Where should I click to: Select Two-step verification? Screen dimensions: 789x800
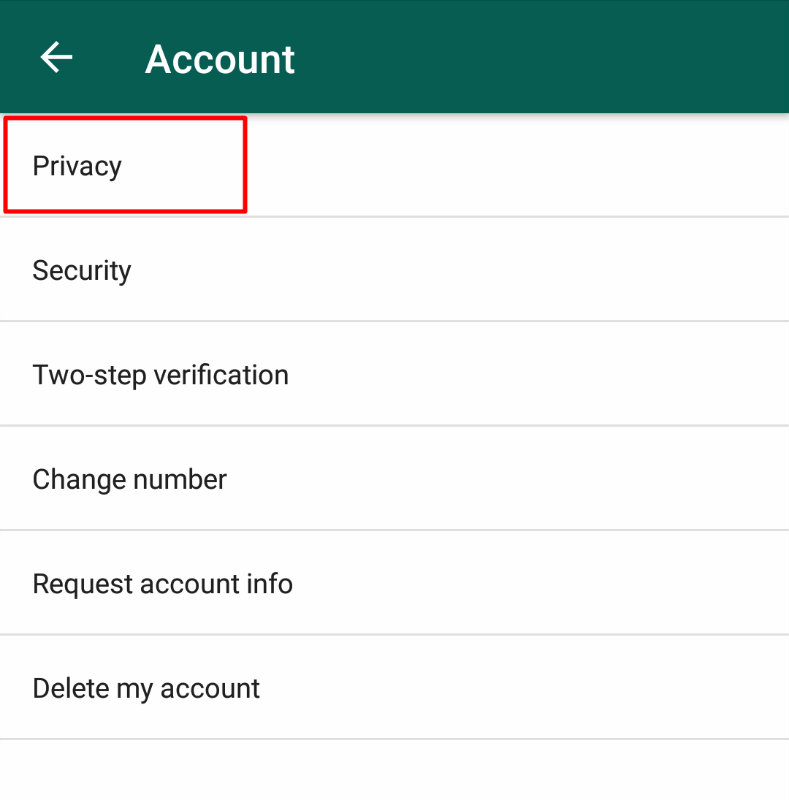click(x=394, y=374)
